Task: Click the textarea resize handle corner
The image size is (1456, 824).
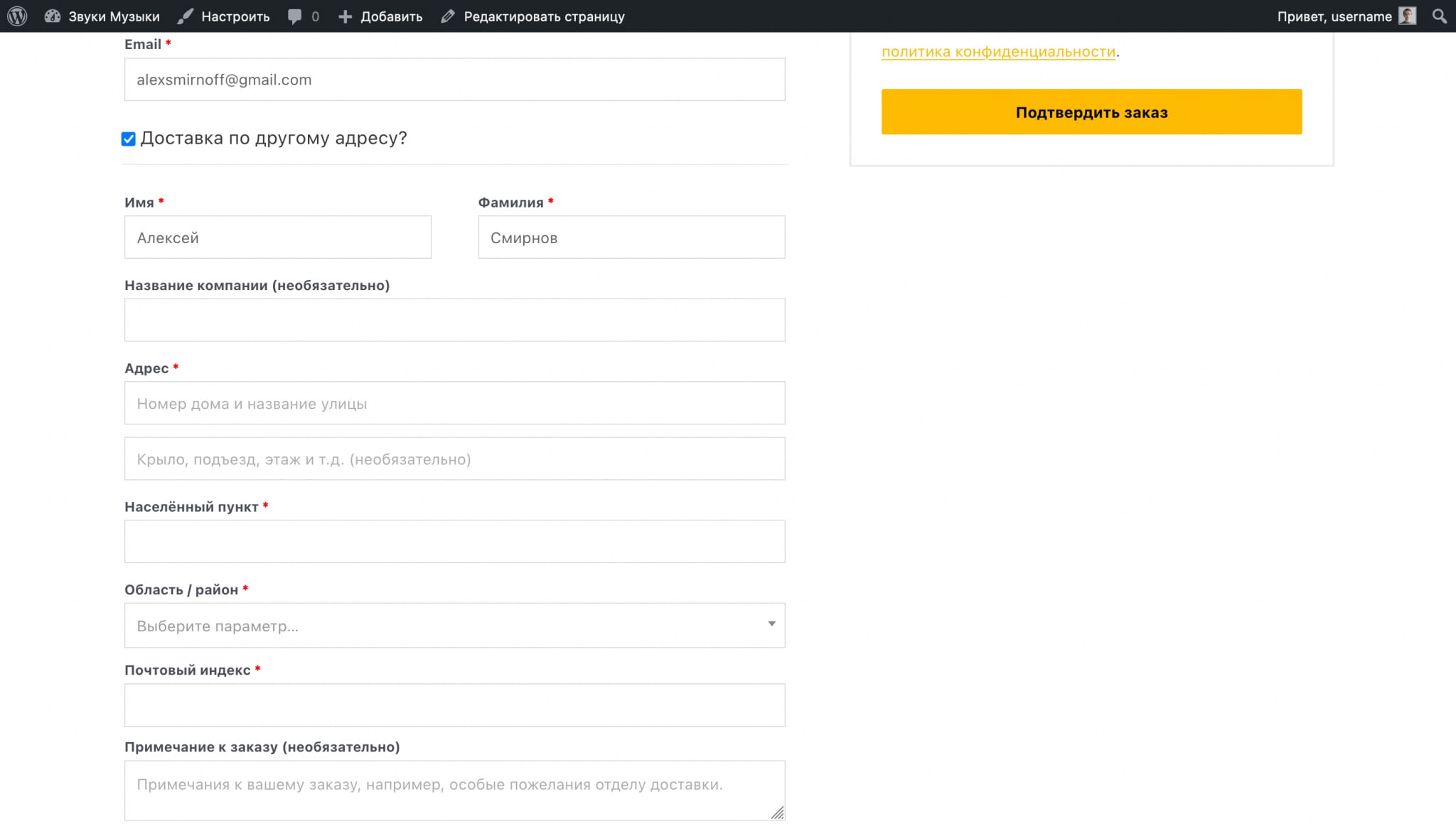Action: click(778, 813)
